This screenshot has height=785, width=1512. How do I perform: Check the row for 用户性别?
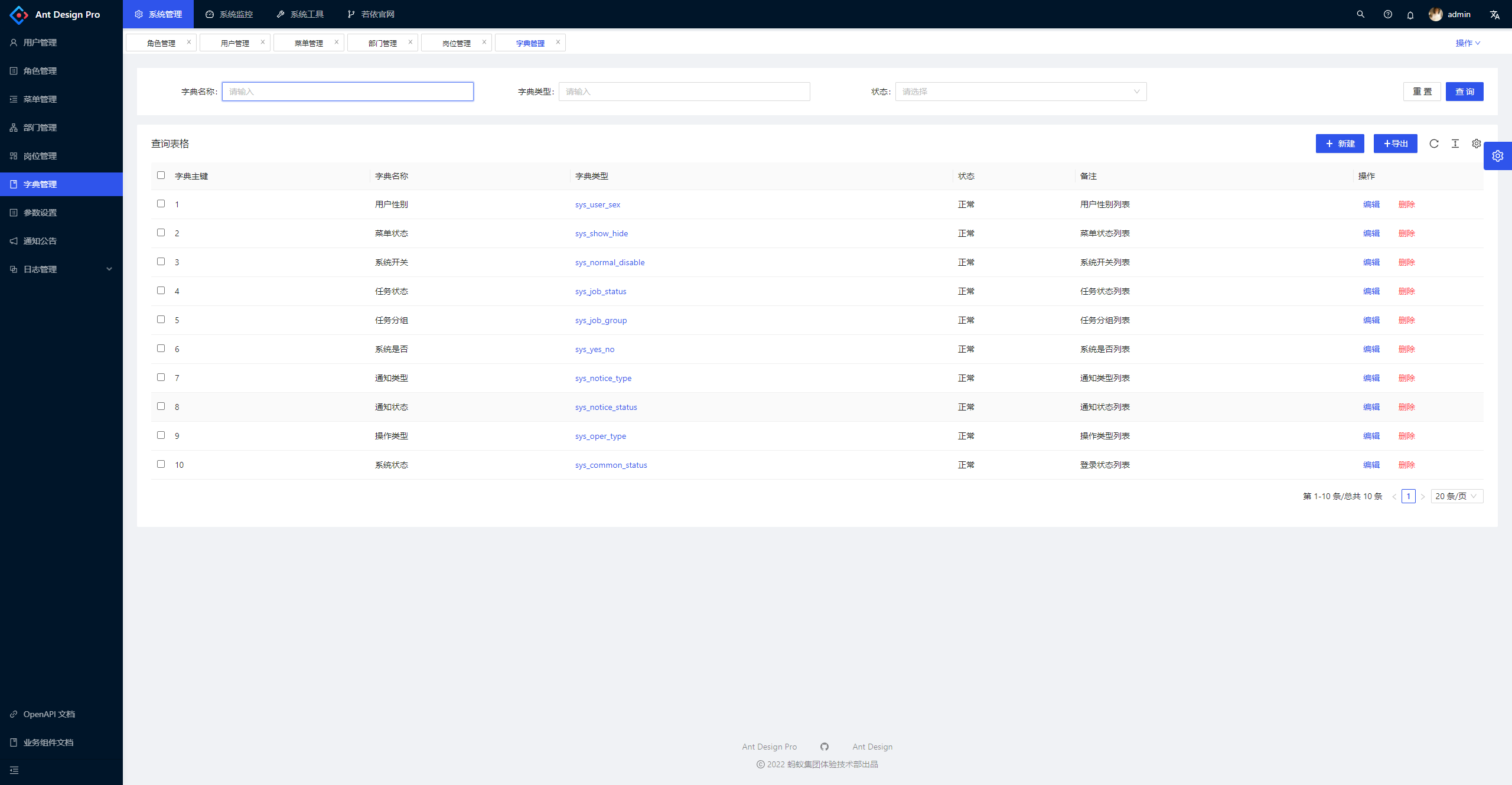pos(161,204)
